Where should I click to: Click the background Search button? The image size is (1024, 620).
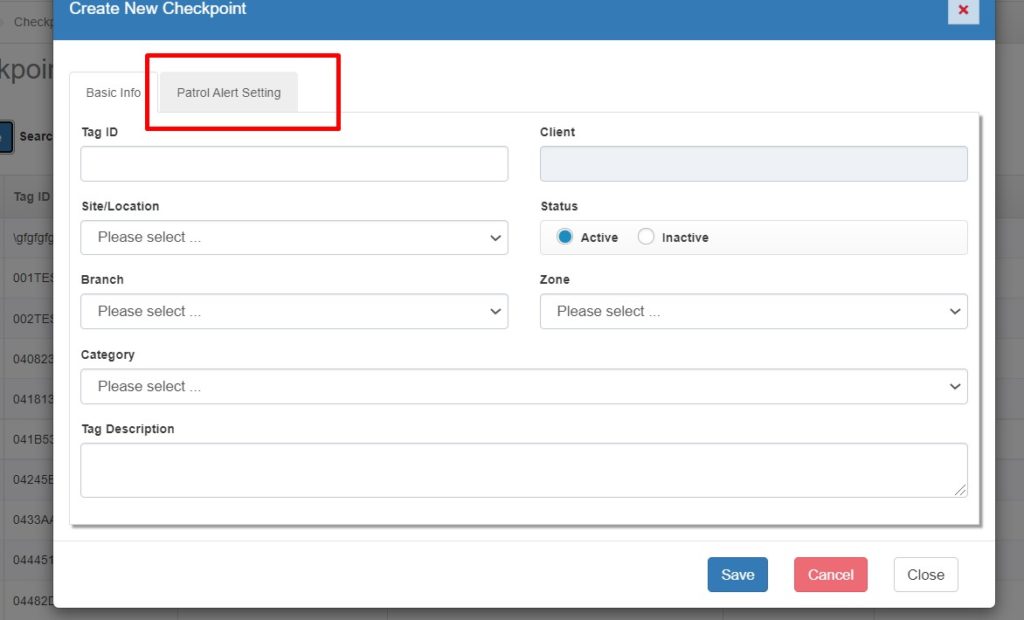[35, 136]
